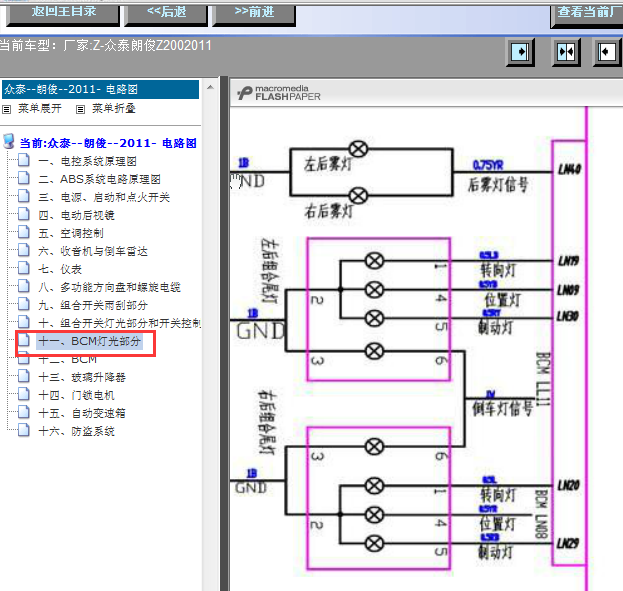Open 十二、BCM entry
The width and height of the screenshot is (623, 591).
click(68, 360)
